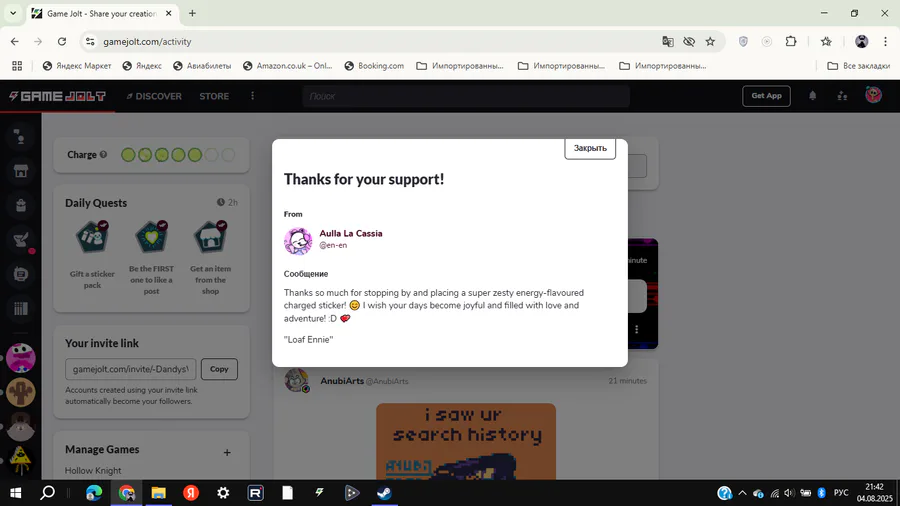Open Aulla La Cassia's avatar in dialog

click(298, 240)
